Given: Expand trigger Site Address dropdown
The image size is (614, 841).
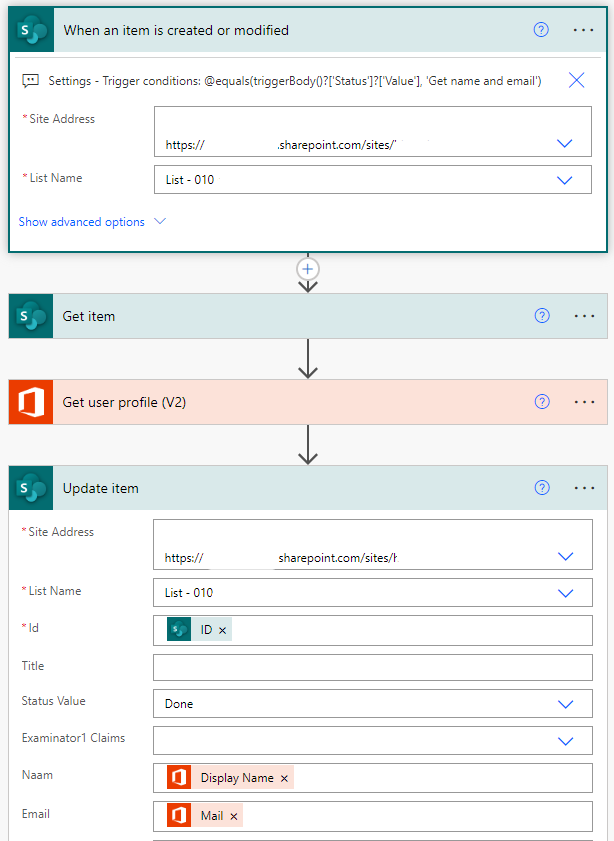Looking at the screenshot, I should coord(564,144).
